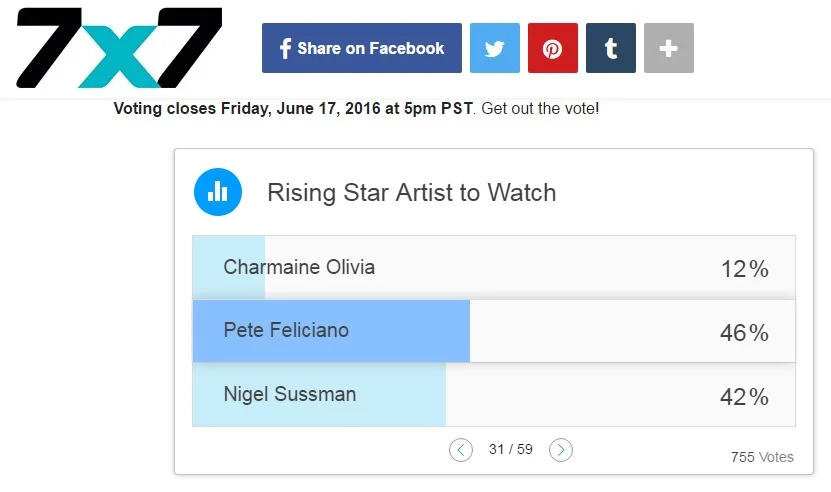Pin this page on Pinterest
Viewport: 831px width, 492px height.
[553, 48]
